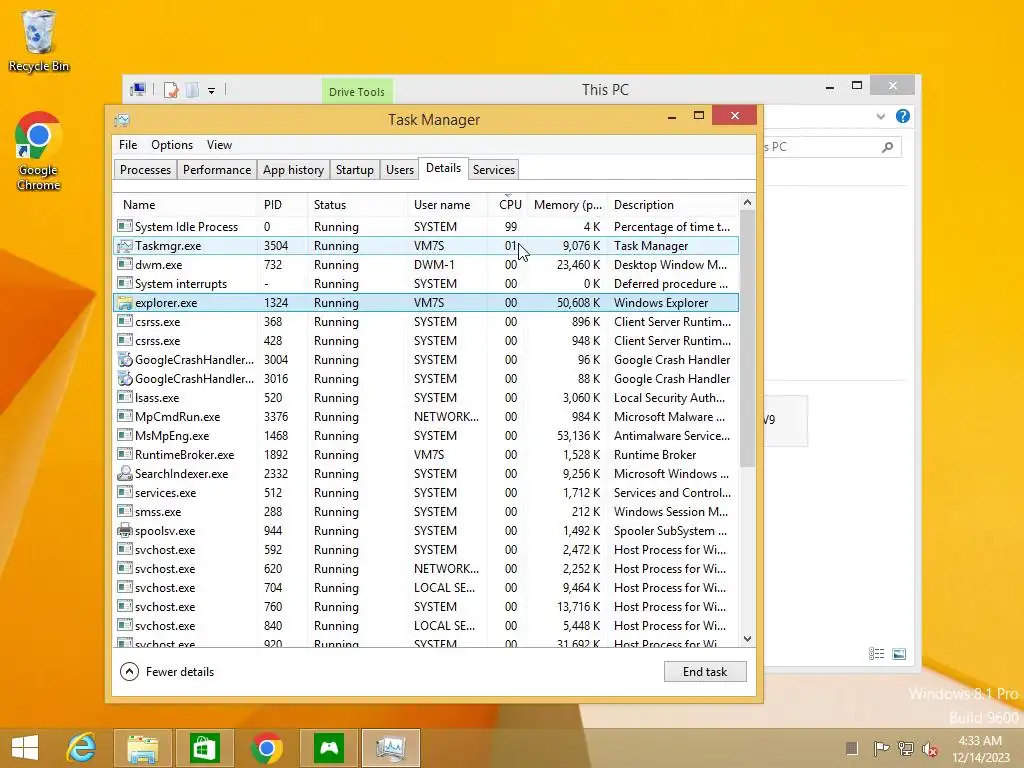The width and height of the screenshot is (1024, 768).
Task: Sort by the PID column header
Action: pos(281,205)
